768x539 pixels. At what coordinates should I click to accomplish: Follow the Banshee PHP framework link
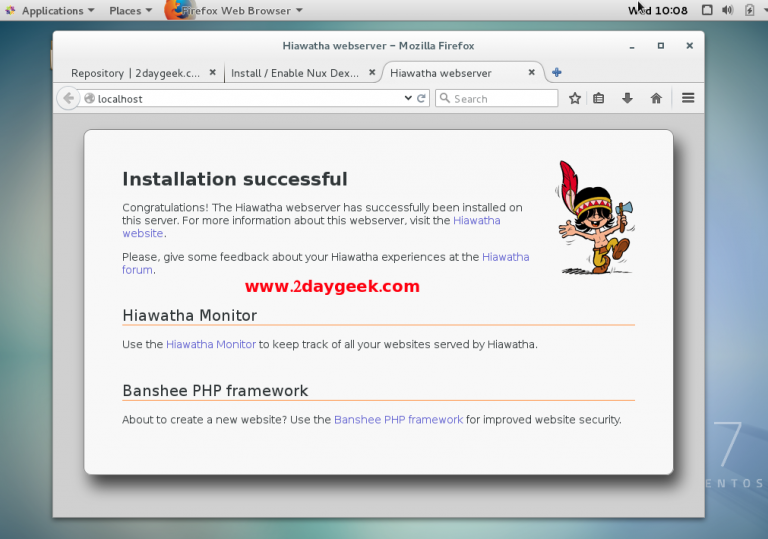(398, 420)
